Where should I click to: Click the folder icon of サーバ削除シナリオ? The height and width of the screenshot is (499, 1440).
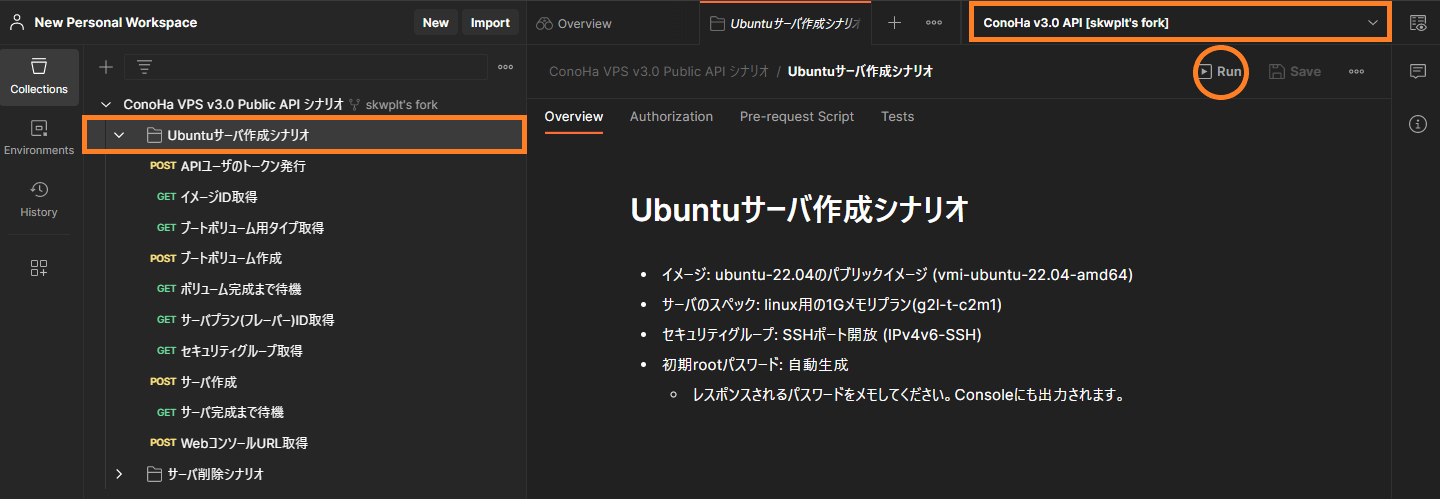click(154, 473)
